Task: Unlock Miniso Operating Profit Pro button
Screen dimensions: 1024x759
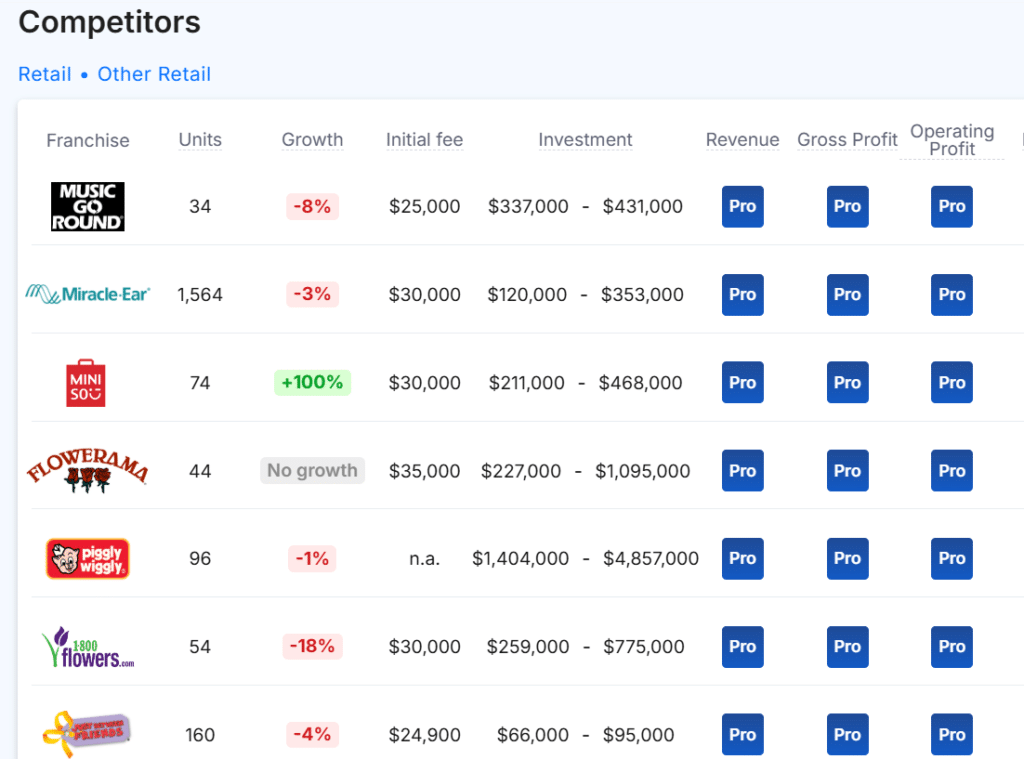Action: click(952, 382)
